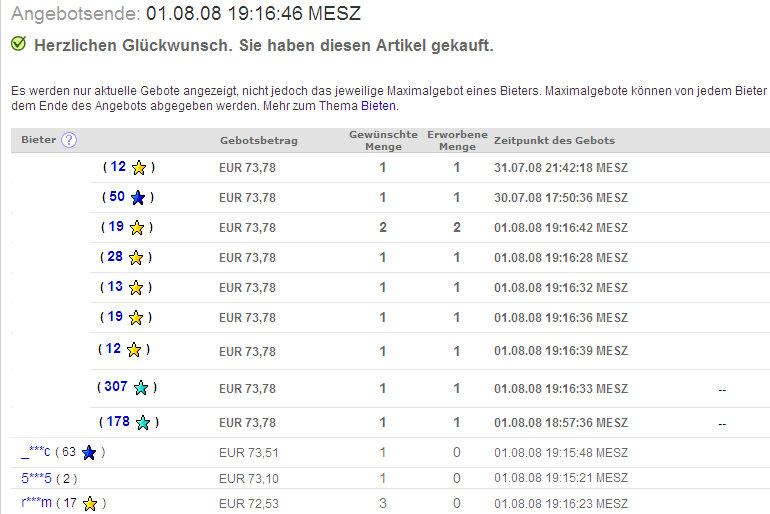The image size is (770, 514).
Task: Open bidder r***m profile link
Action: 36,503
